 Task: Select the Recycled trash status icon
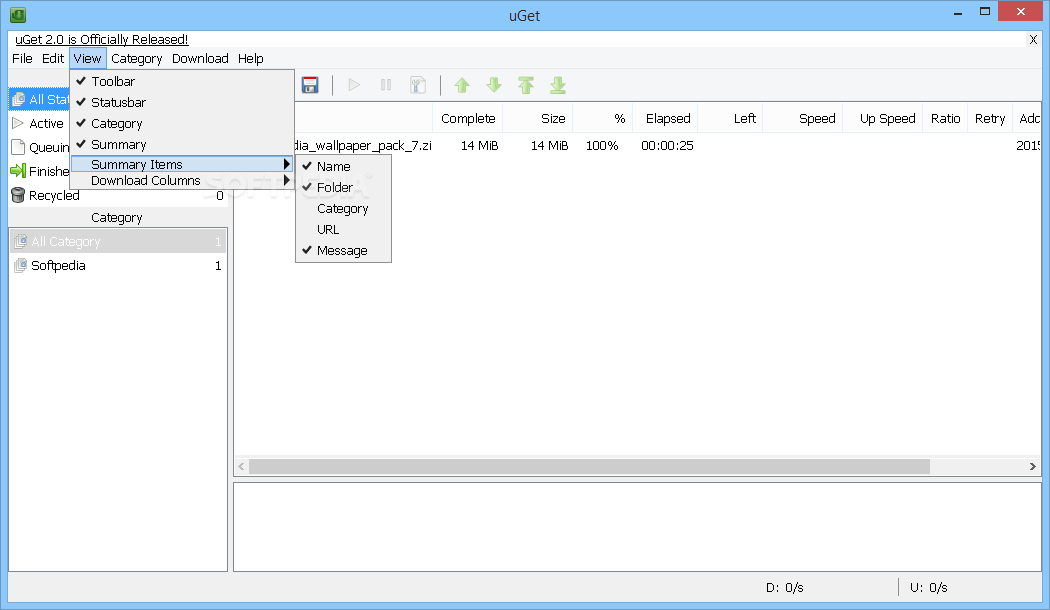coord(18,196)
